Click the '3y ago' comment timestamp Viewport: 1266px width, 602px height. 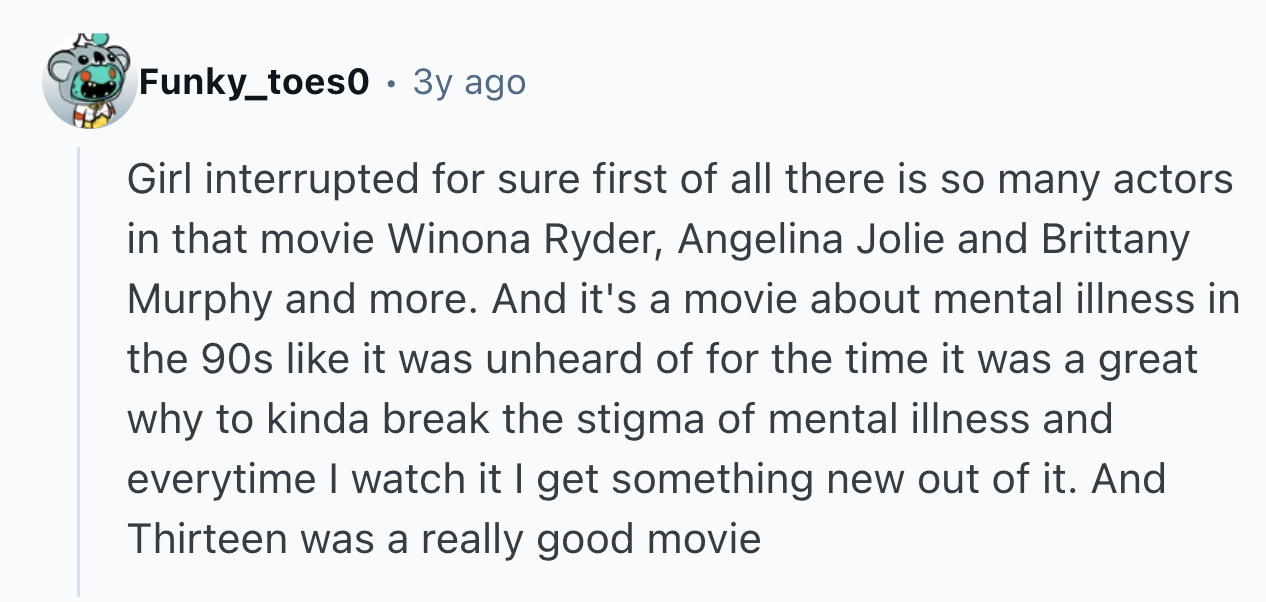coord(468,83)
